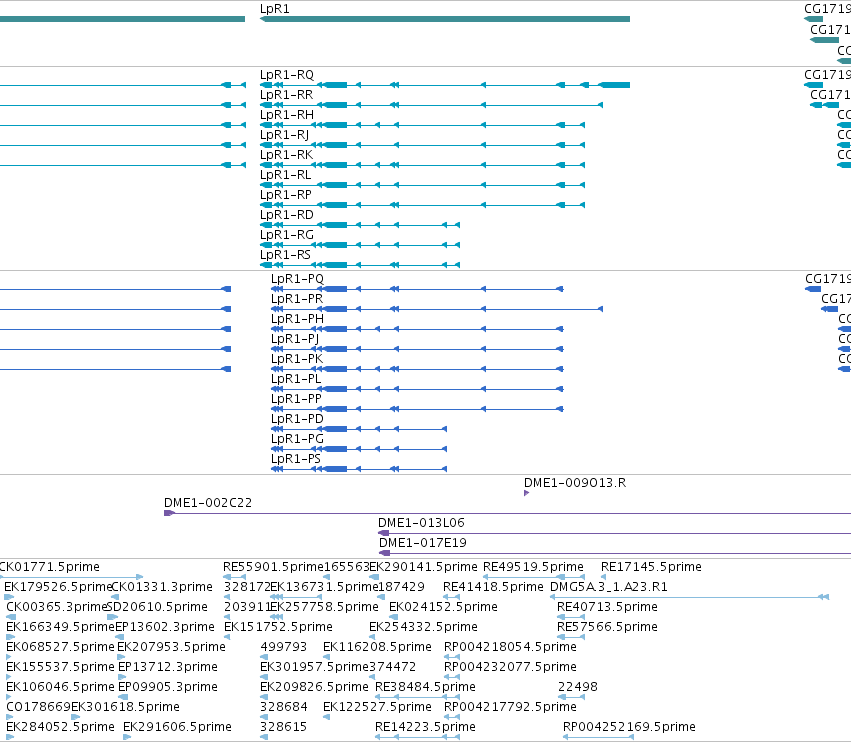Open EST CK00365.3prime
851x742 pixels.
57,607
